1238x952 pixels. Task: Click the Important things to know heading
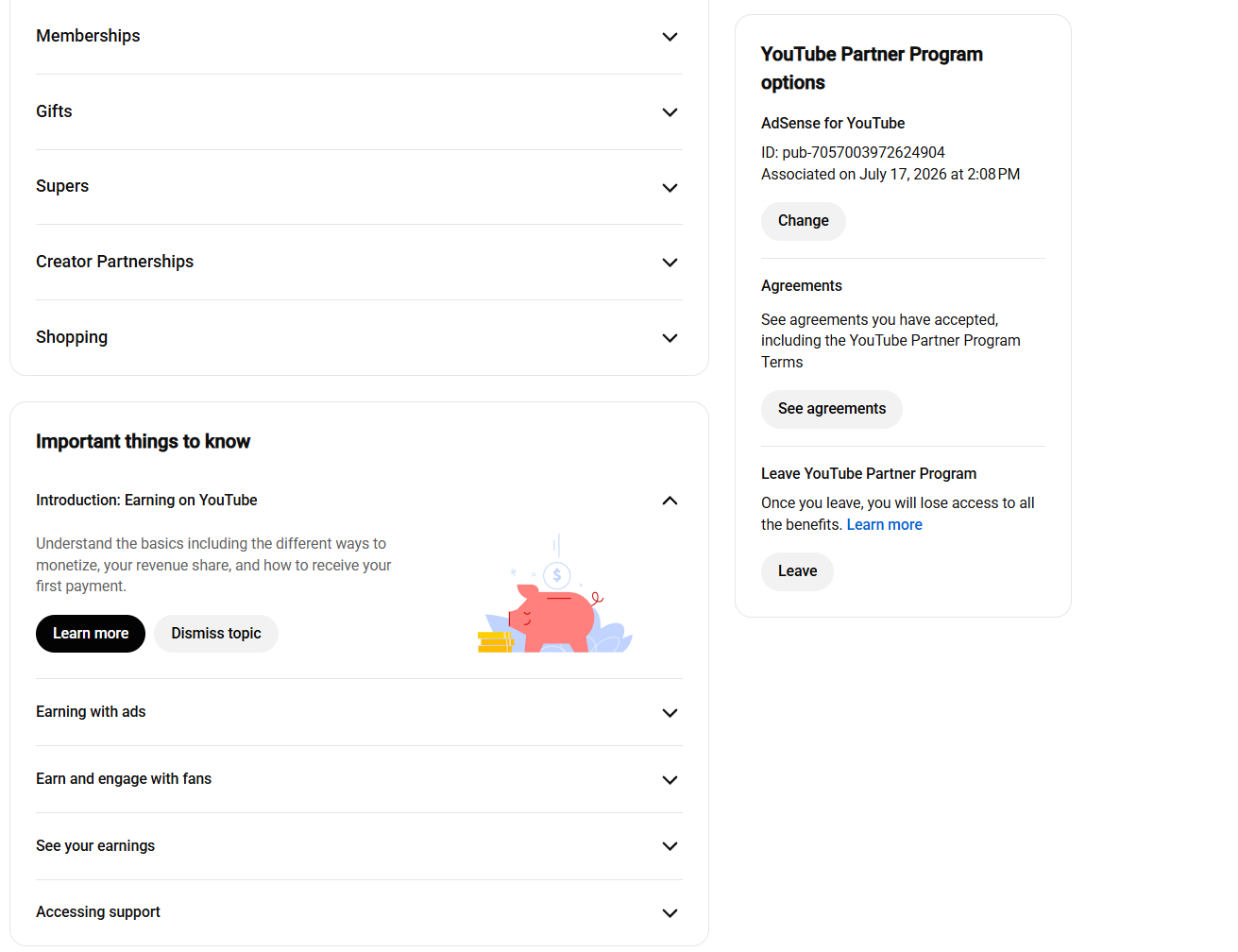pos(143,442)
